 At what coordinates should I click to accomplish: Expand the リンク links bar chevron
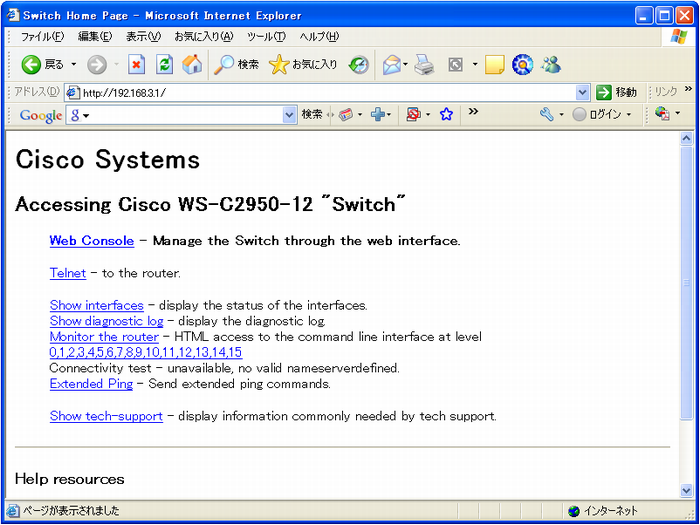[x=687, y=90]
